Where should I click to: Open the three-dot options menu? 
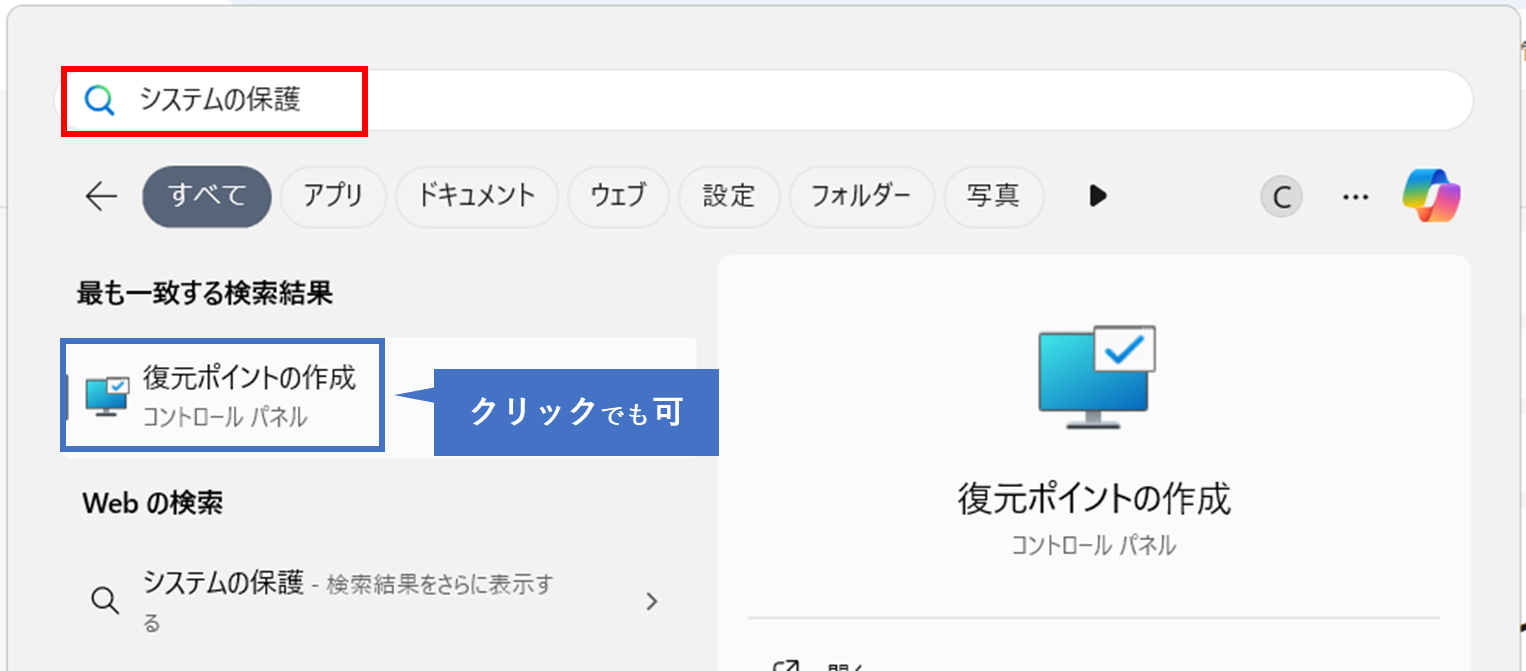click(x=1355, y=197)
